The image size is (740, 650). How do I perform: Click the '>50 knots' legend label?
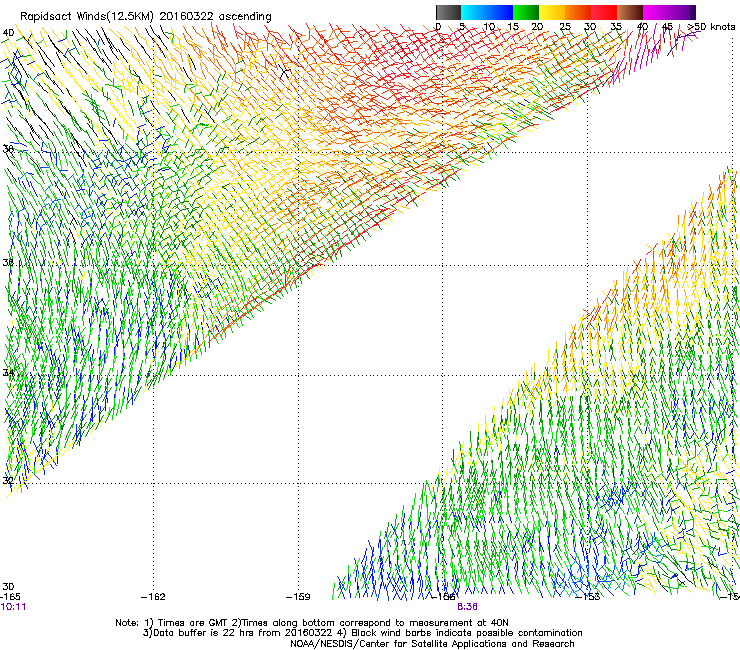711,27
